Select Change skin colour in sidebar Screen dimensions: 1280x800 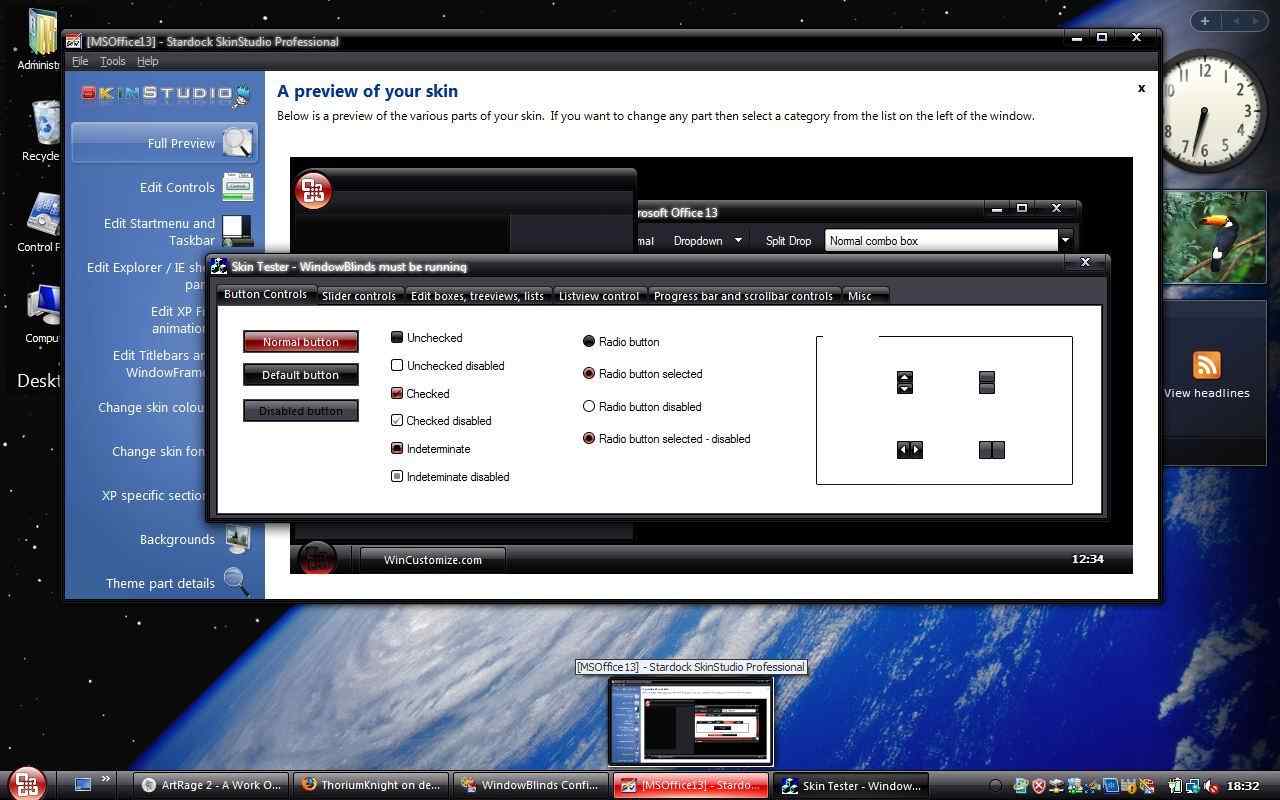click(151, 407)
